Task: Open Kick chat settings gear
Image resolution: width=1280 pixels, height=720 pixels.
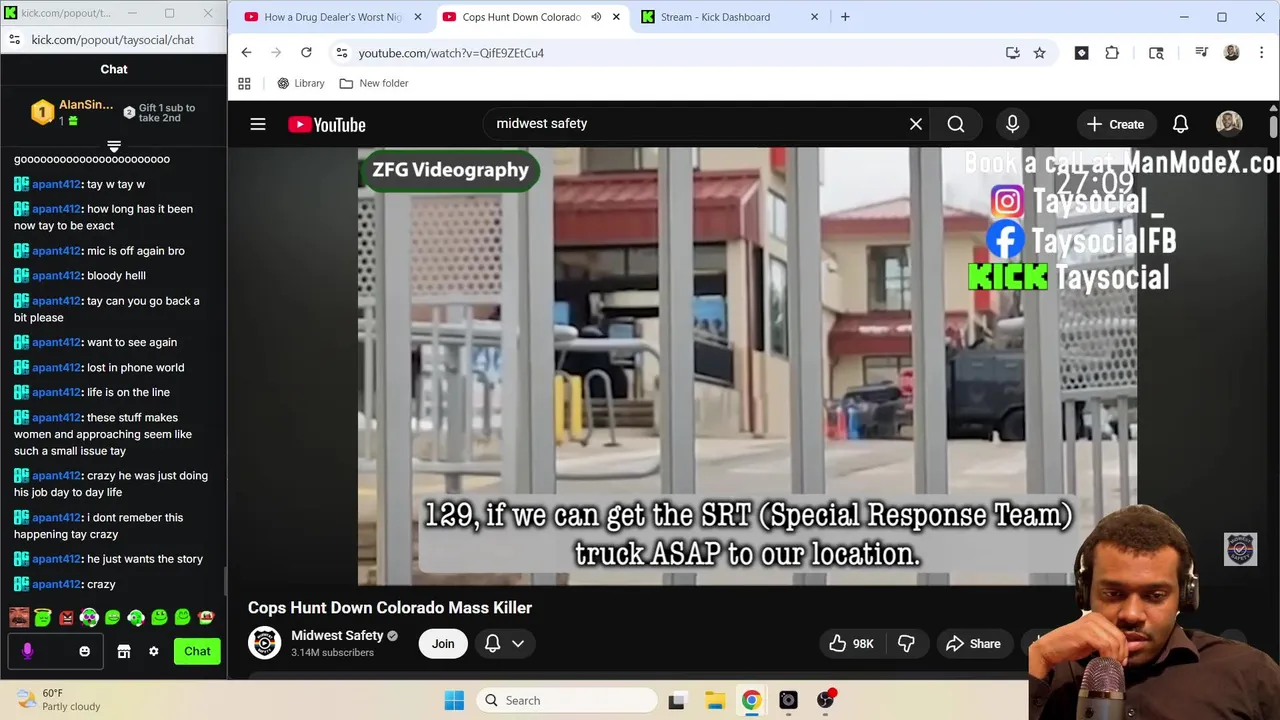Action: tap(153, 651)
